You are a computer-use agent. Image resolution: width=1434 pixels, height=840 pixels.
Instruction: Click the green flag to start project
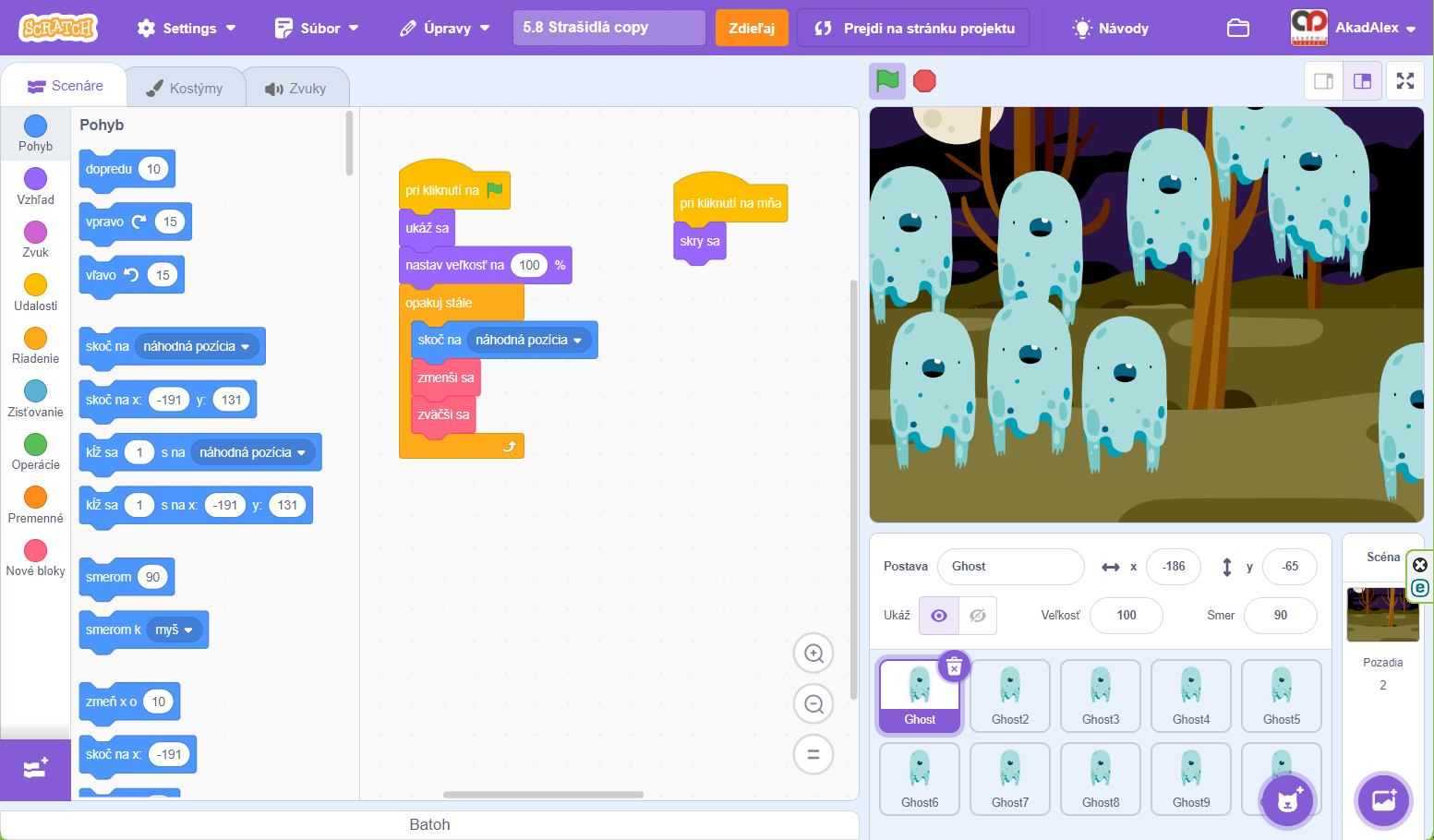(x=887, y=81)
